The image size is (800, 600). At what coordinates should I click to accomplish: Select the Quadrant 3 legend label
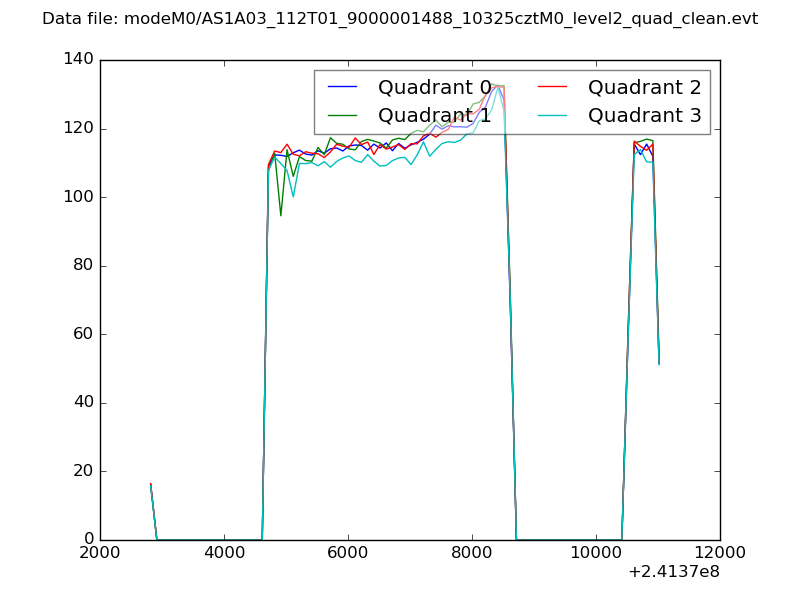[x=644, y=116]
